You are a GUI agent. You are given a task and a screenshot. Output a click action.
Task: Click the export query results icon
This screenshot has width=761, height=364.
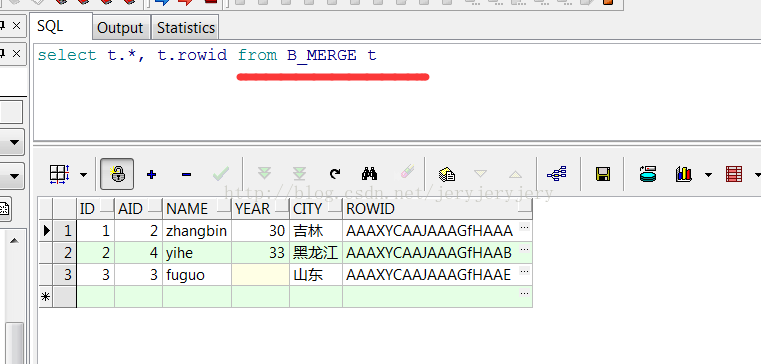tap(446, 174)
